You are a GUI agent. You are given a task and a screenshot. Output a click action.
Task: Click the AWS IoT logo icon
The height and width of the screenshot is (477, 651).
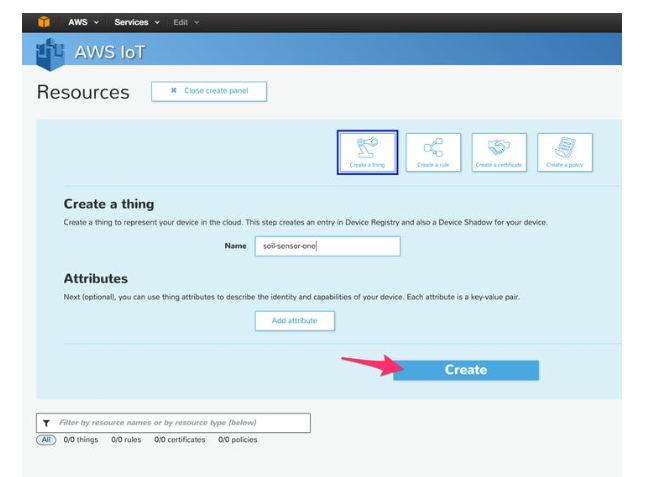pos(50,54)
